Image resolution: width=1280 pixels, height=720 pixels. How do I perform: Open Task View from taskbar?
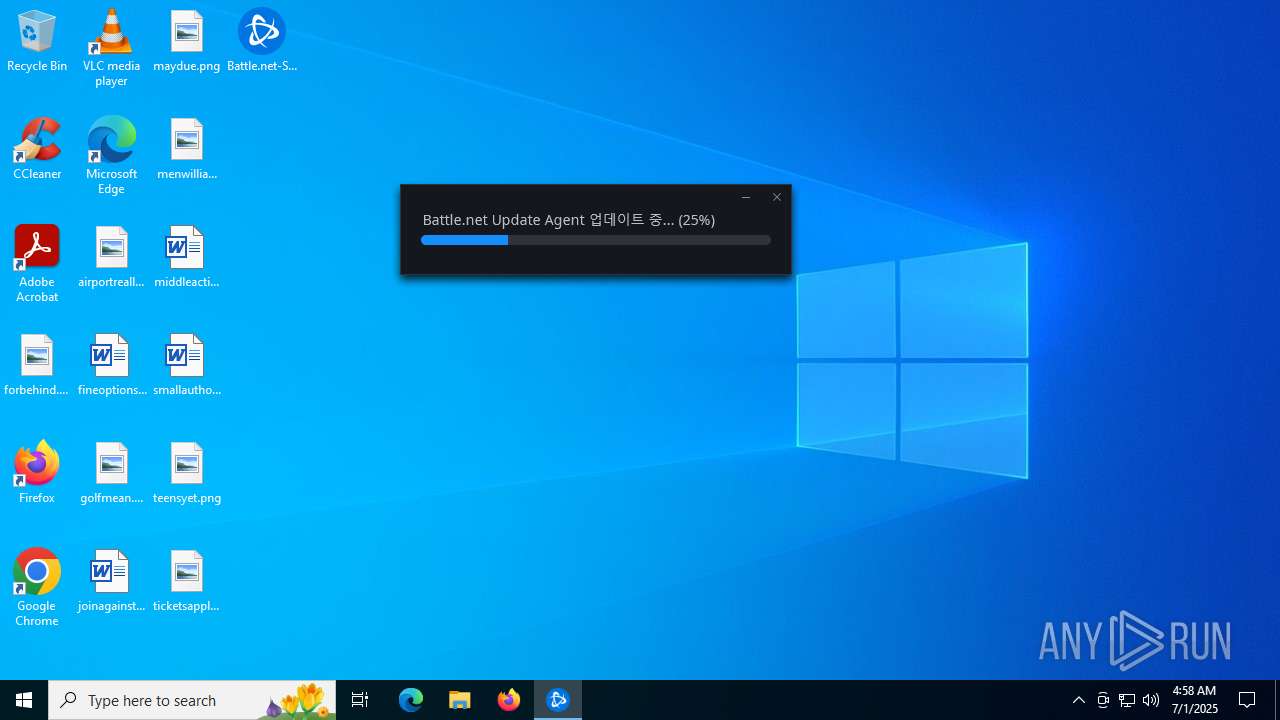[x=360, y=700]
